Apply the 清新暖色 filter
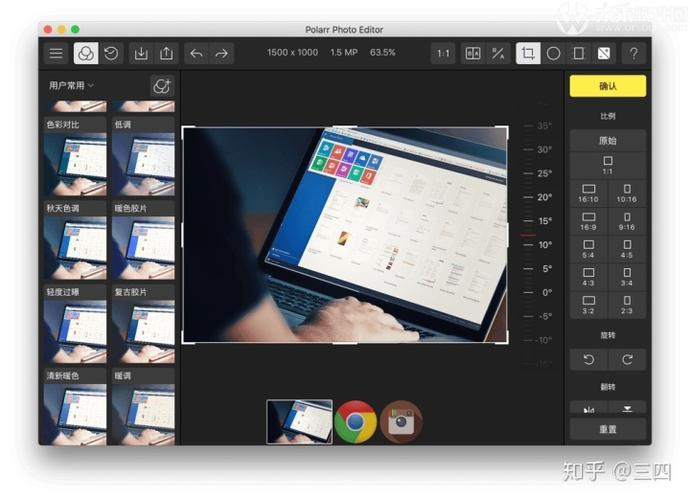Viewport: 690px width, 500px height. pyautogui.click(x=75, y=407)
